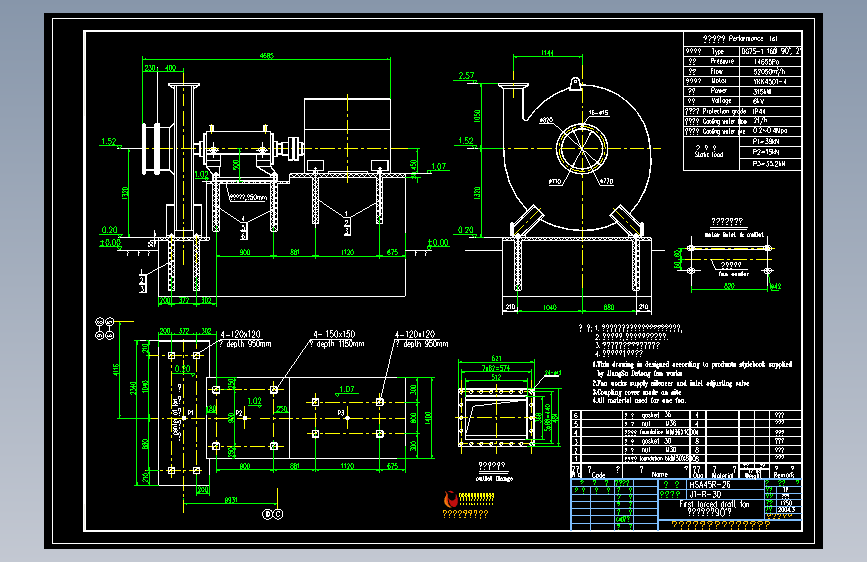867x562 pixels.
Task: Click the IP44 value cell
Action: [759, 111]
